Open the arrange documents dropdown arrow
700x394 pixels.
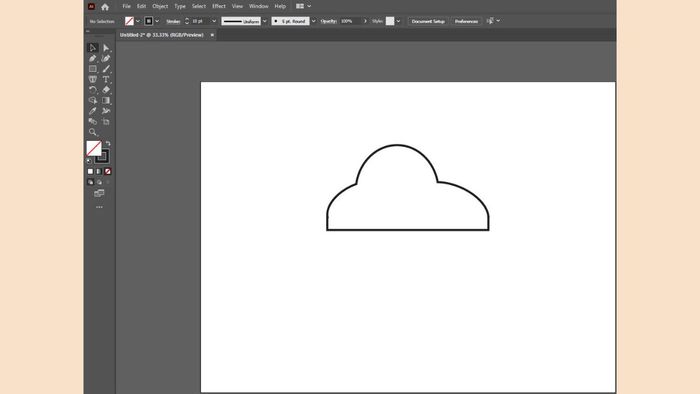pos(309,6)
